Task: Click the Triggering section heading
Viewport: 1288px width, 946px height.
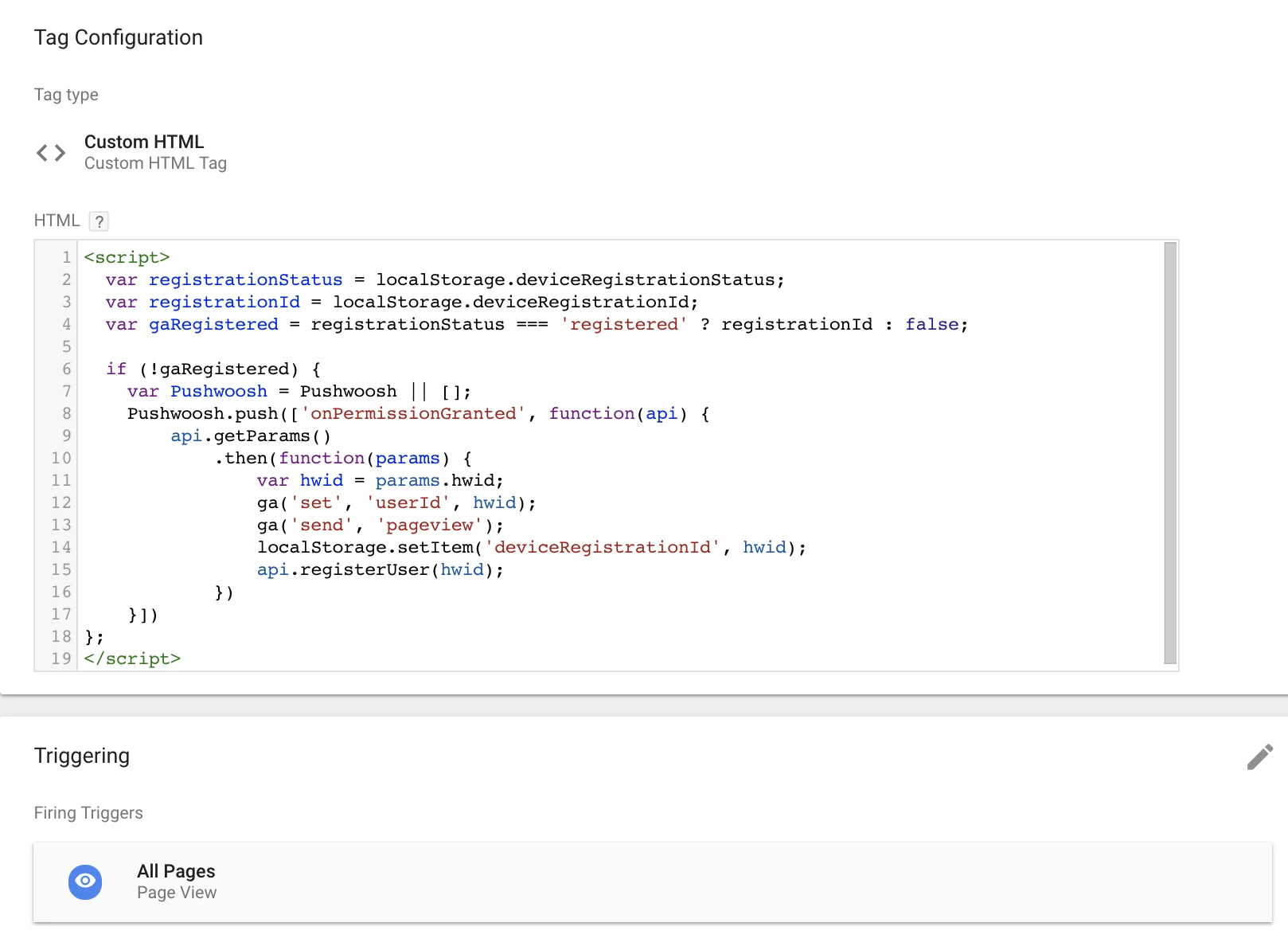Action: [81, 755]
